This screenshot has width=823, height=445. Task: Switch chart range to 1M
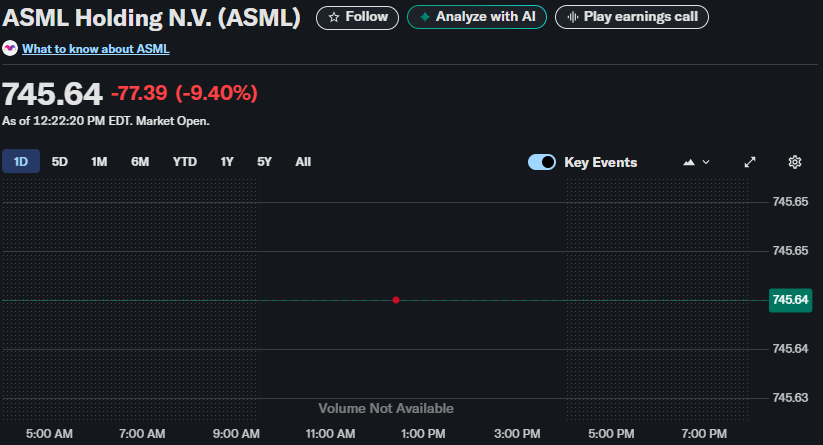[x=99, y=162]
